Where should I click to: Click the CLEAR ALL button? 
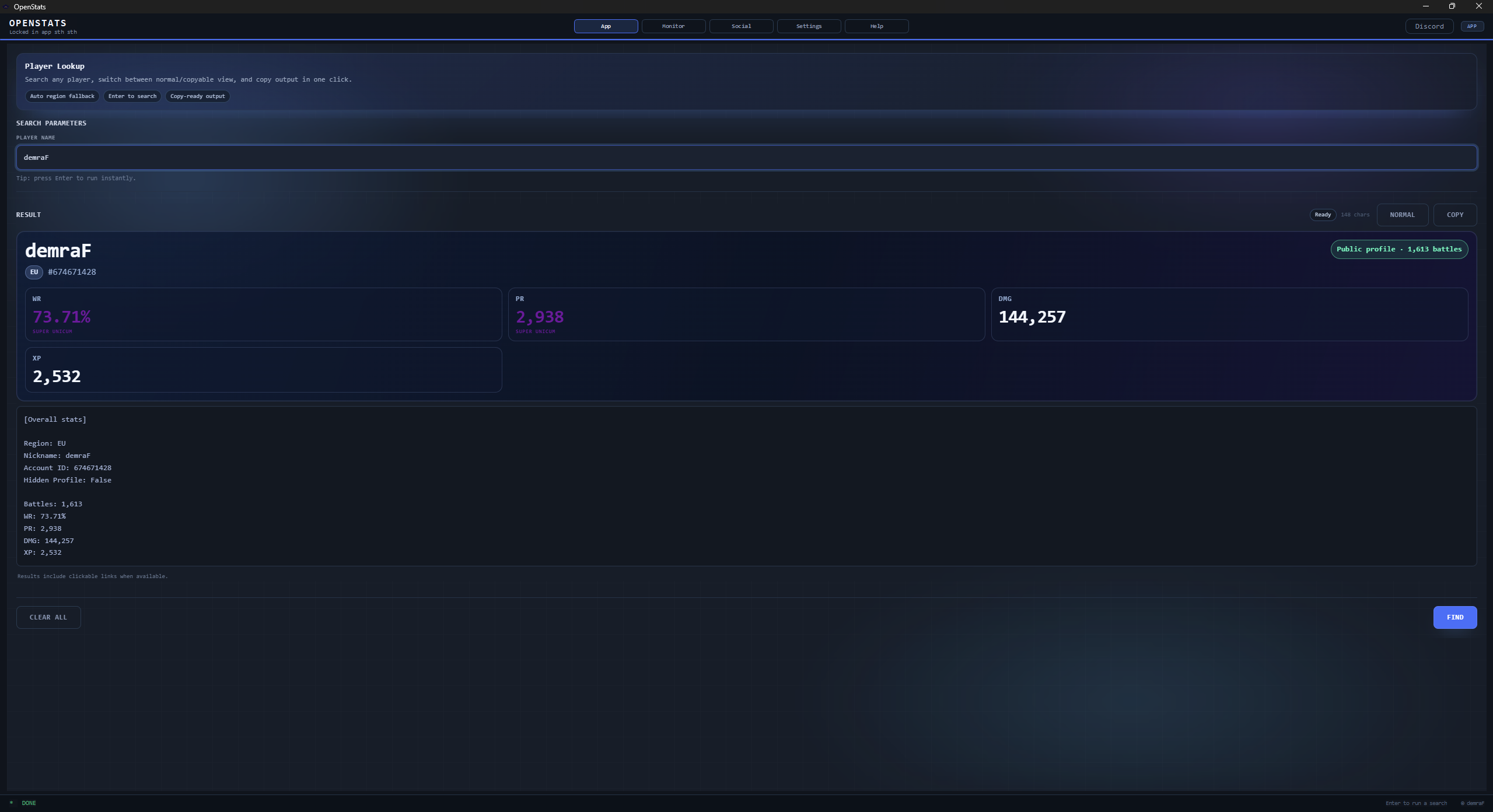48,617
